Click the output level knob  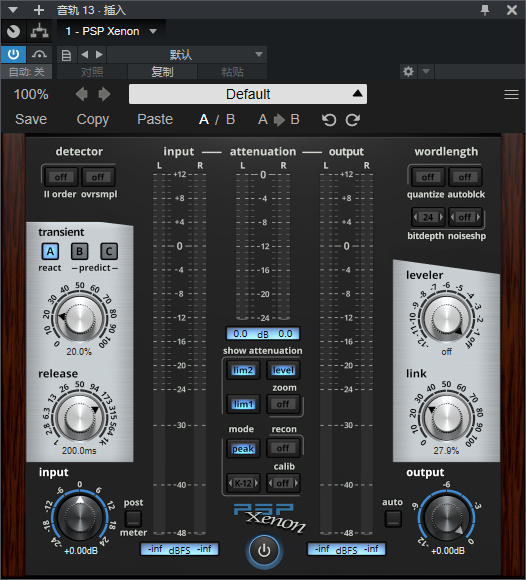pyautogui.click(x=447, y=517)
